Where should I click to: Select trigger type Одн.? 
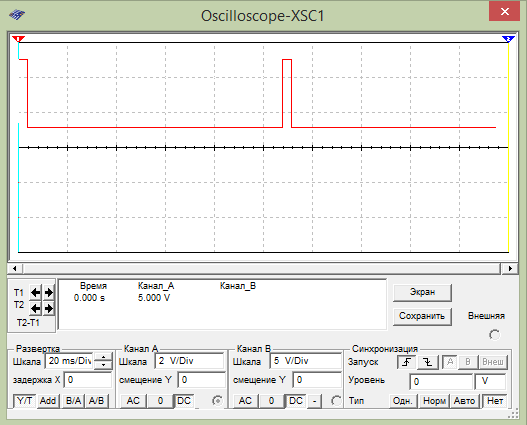point(403,401)
